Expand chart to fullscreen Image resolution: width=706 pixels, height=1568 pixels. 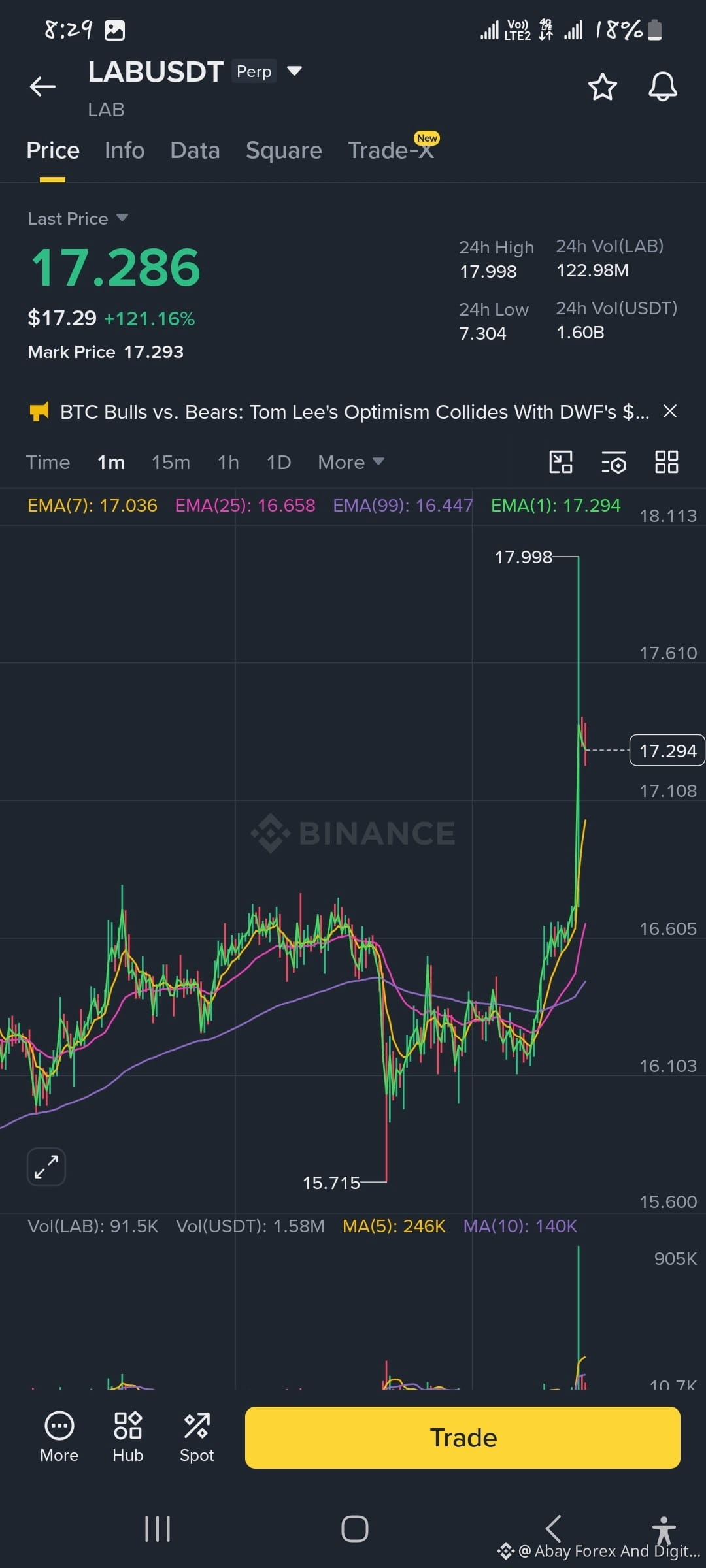click(46, 1166)
